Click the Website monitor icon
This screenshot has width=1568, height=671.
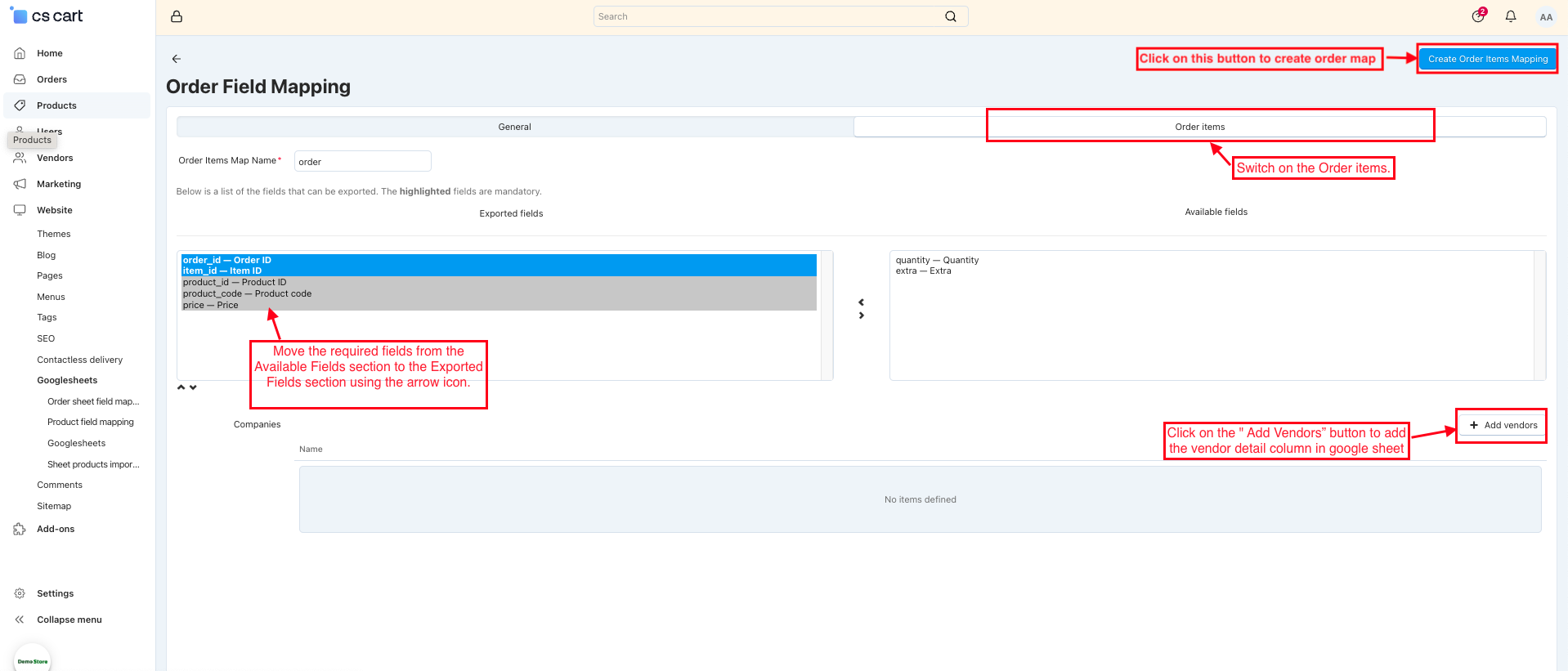(x=20, y=210)
